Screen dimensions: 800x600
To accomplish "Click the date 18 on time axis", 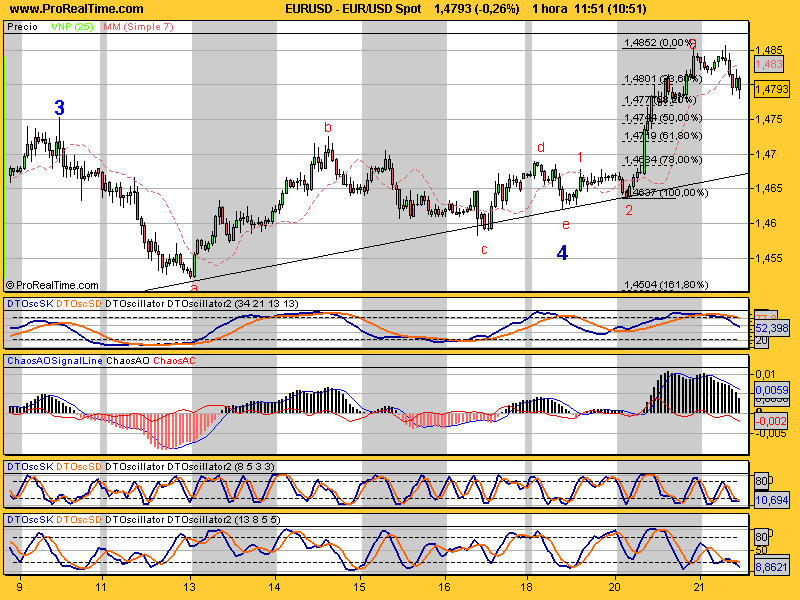I will (x=527, y=587).
